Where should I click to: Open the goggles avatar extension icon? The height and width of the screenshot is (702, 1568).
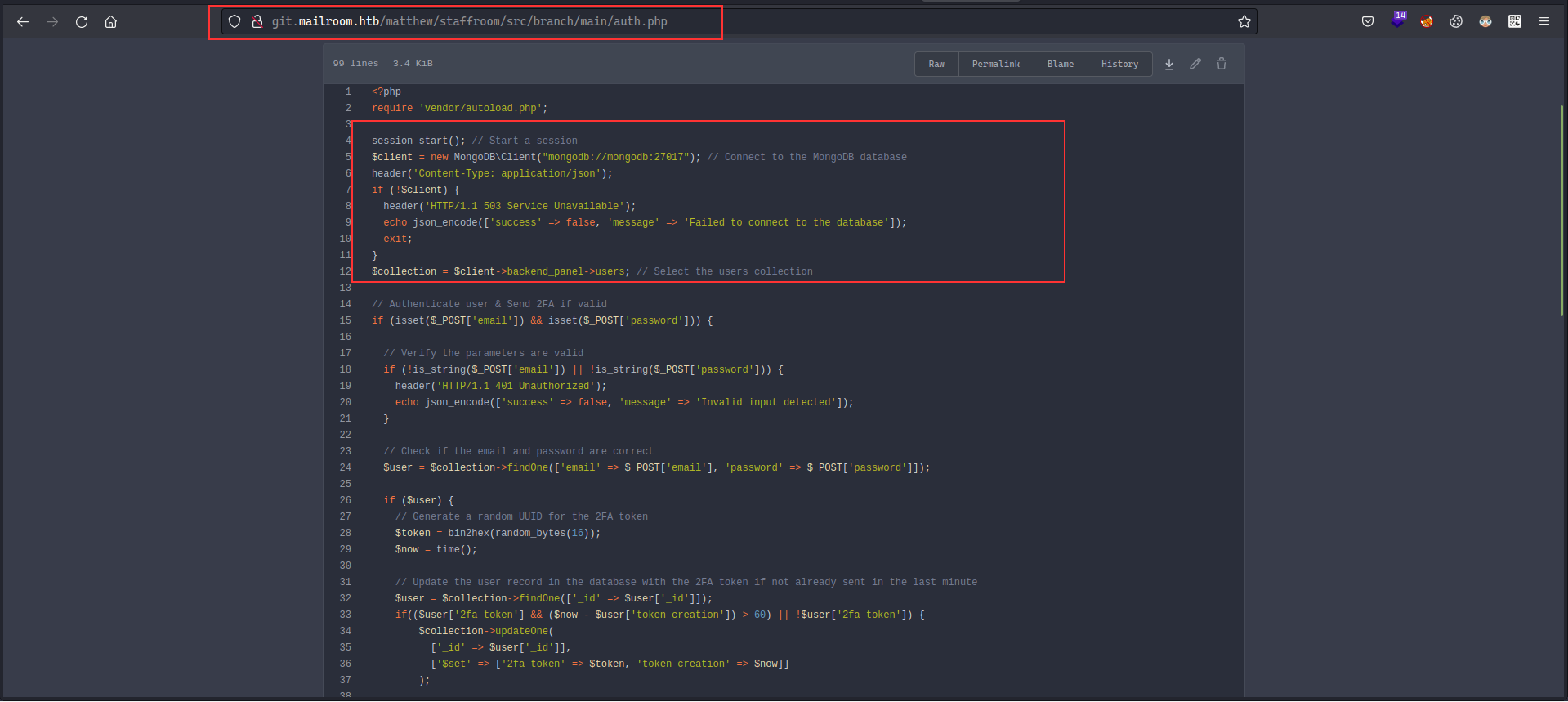[1485, 21]
